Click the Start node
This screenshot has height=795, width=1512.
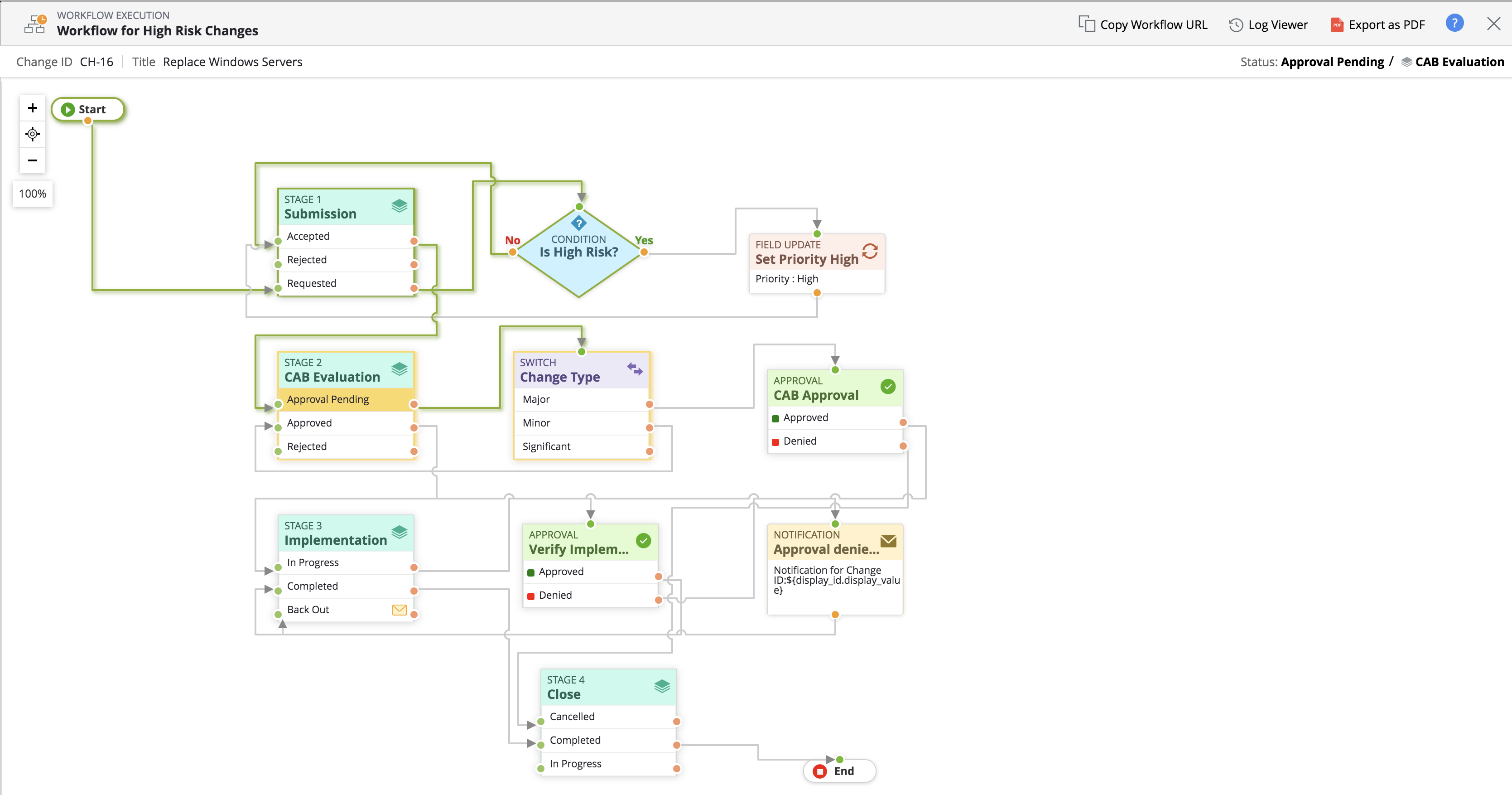[x=87, y=109]
